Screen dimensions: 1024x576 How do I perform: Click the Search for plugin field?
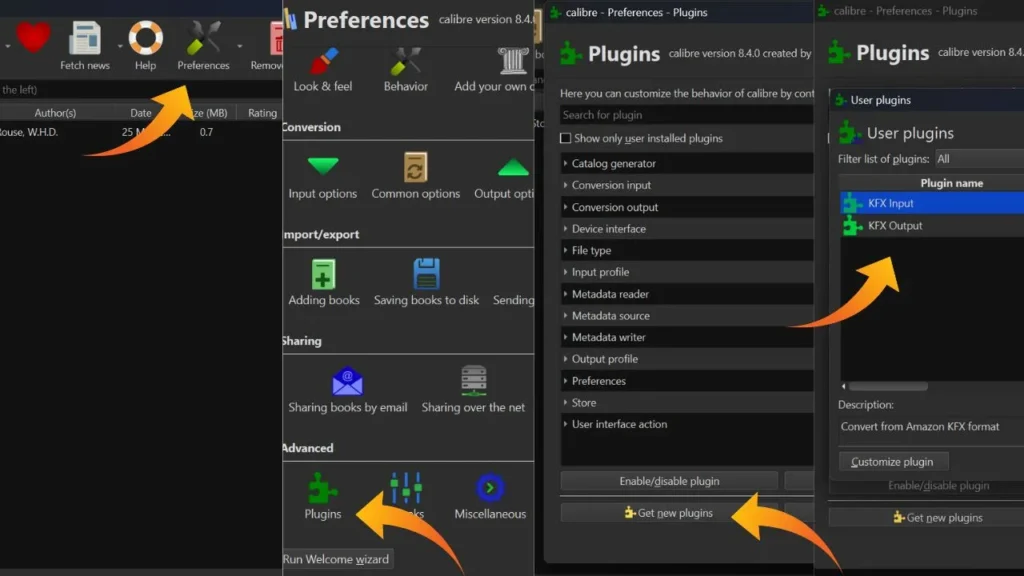click(687, 115)
